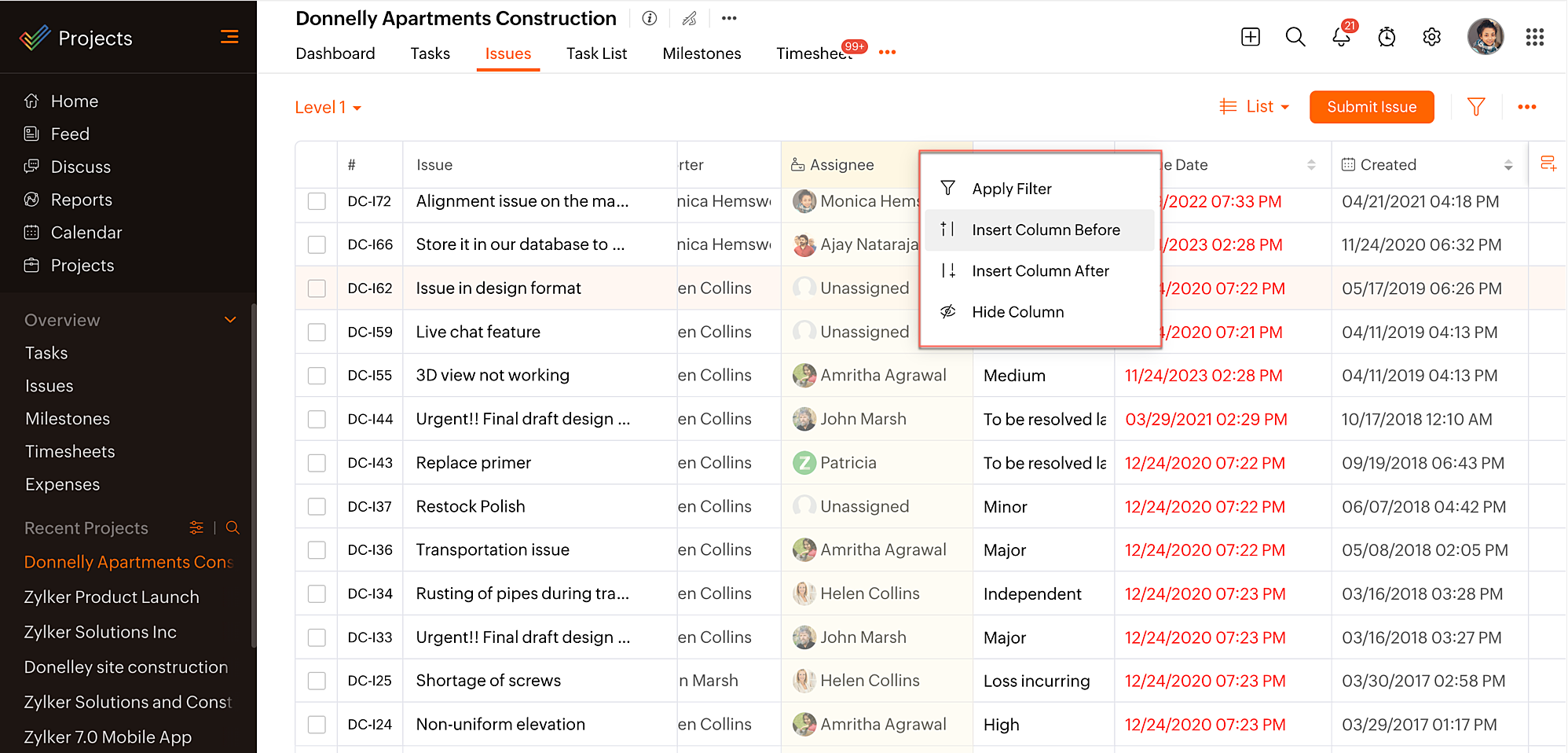This screenshot has width=1568, height=753.
Task: Open issue 'Live chat feature'
Action: coord(478,332)
